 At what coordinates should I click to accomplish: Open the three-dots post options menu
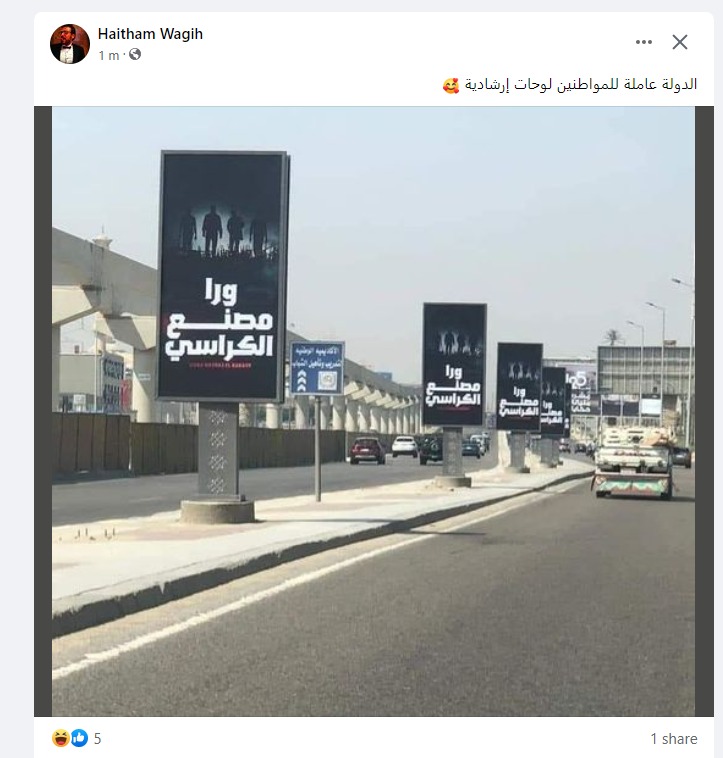pos(644,43)
